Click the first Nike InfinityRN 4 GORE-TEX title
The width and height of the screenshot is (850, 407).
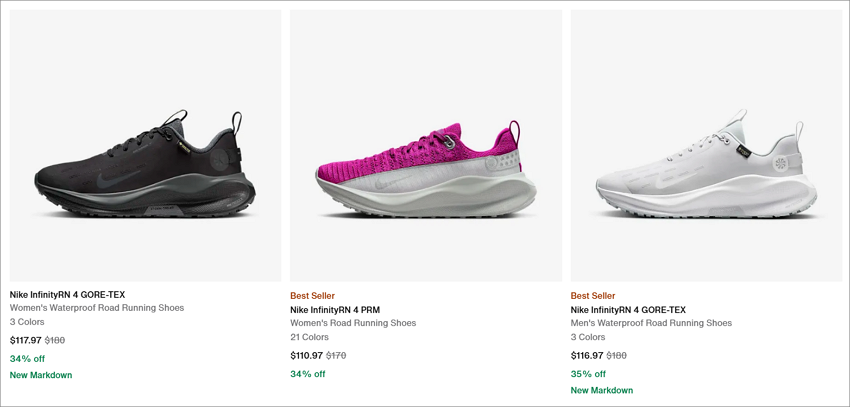(67, 295)
